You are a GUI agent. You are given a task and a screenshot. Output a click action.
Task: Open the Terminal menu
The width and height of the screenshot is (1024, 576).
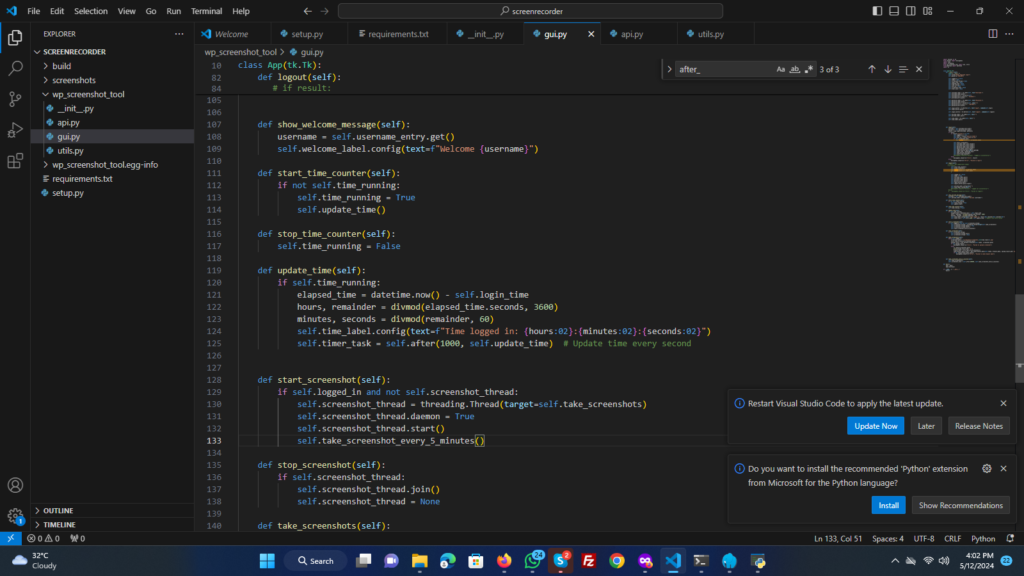click(x=207, y=11)
